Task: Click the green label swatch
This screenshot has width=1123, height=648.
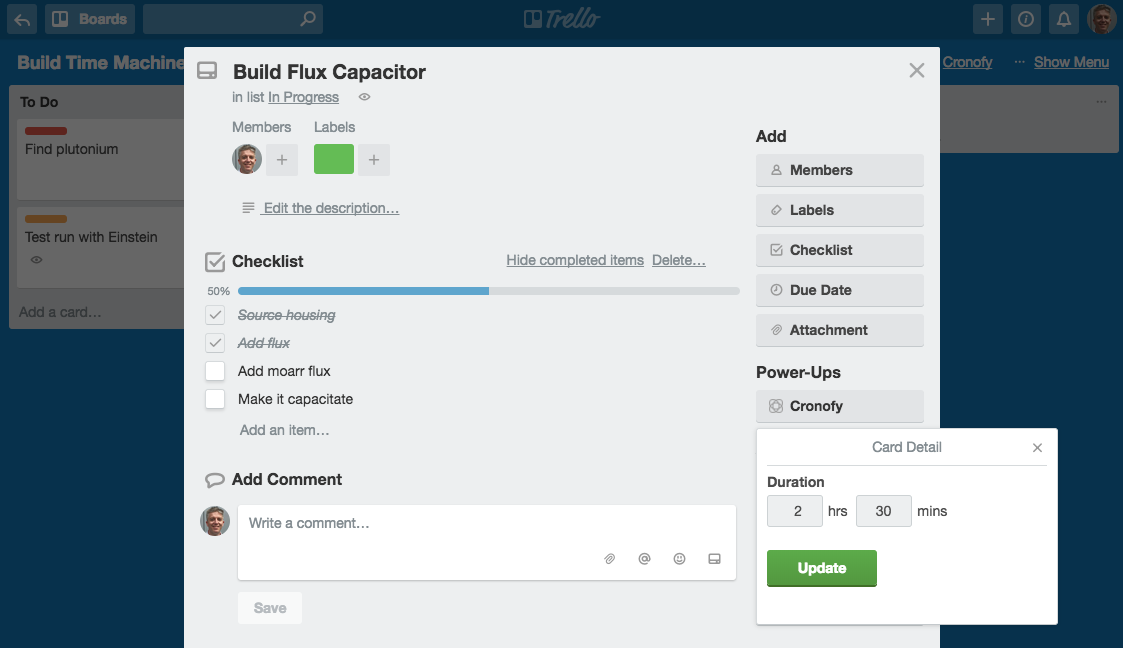Action: 334,159
